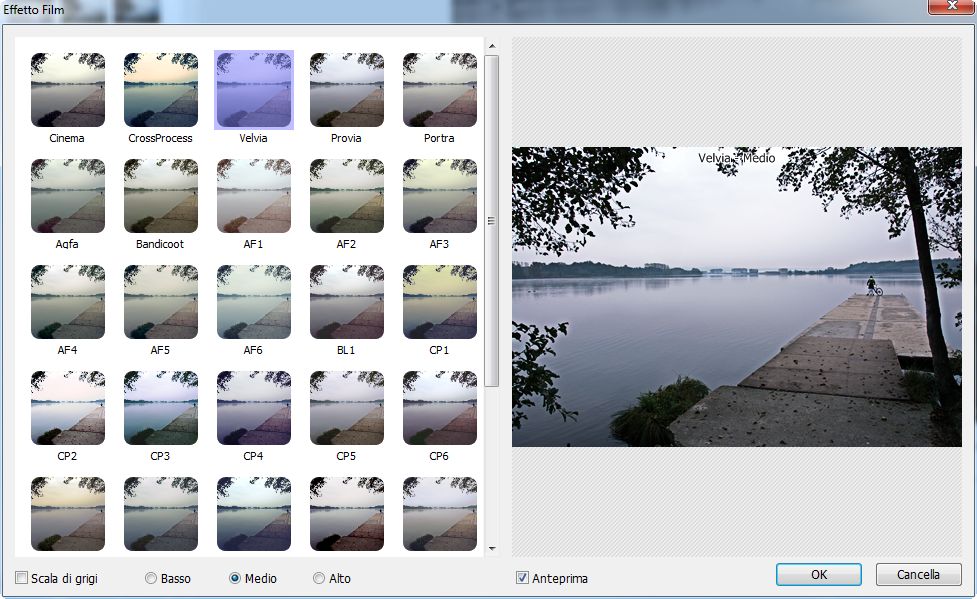Pick the CP3 thumbnail
The image size is (977, 599).
click(x=161, y=408)
